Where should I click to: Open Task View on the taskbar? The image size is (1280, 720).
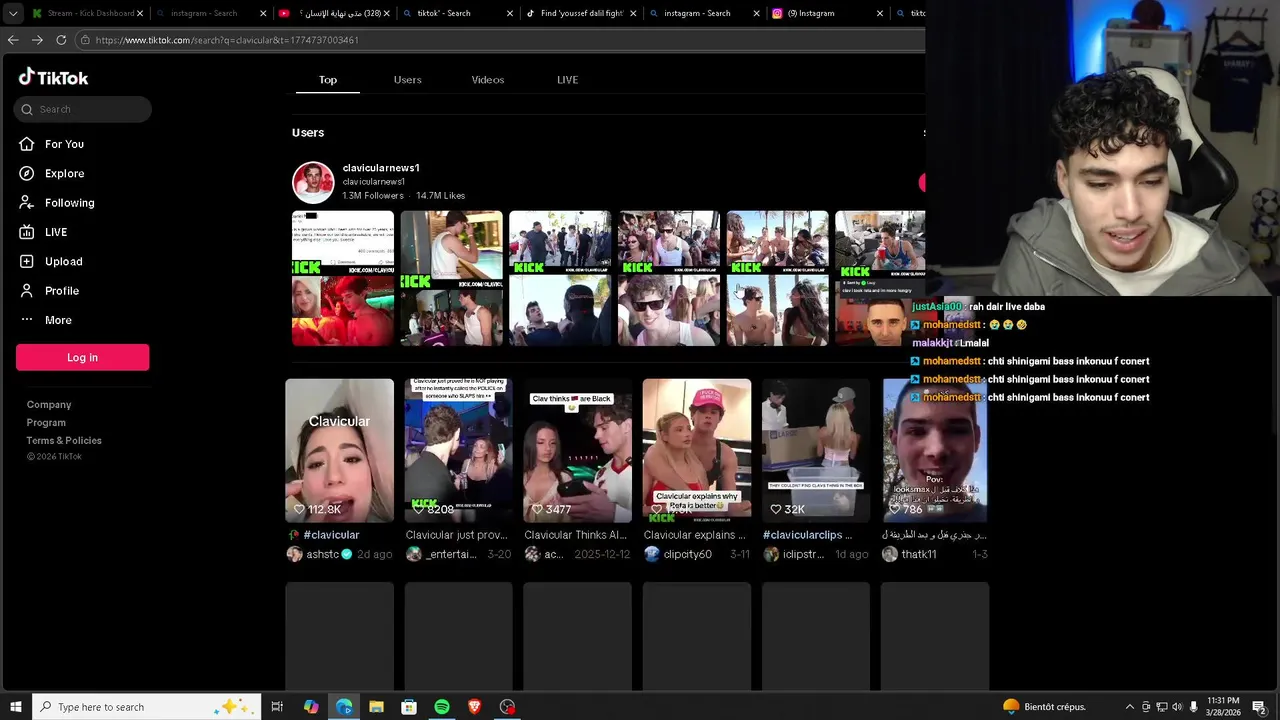277,707
